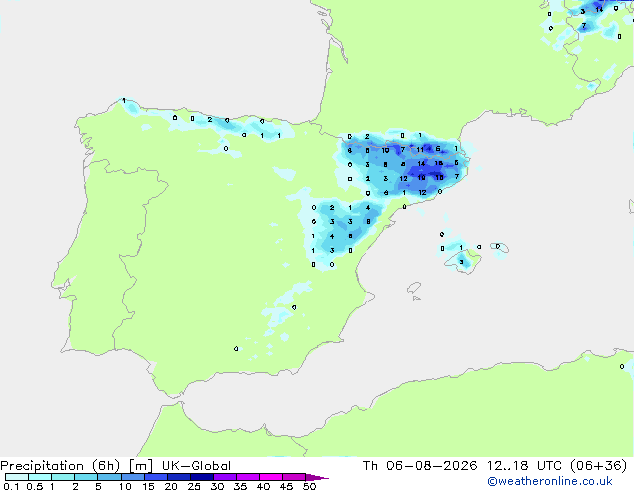Click the 'Precipitation (6h)' title text
Viewport: 634px width, 490px height.
60,466
